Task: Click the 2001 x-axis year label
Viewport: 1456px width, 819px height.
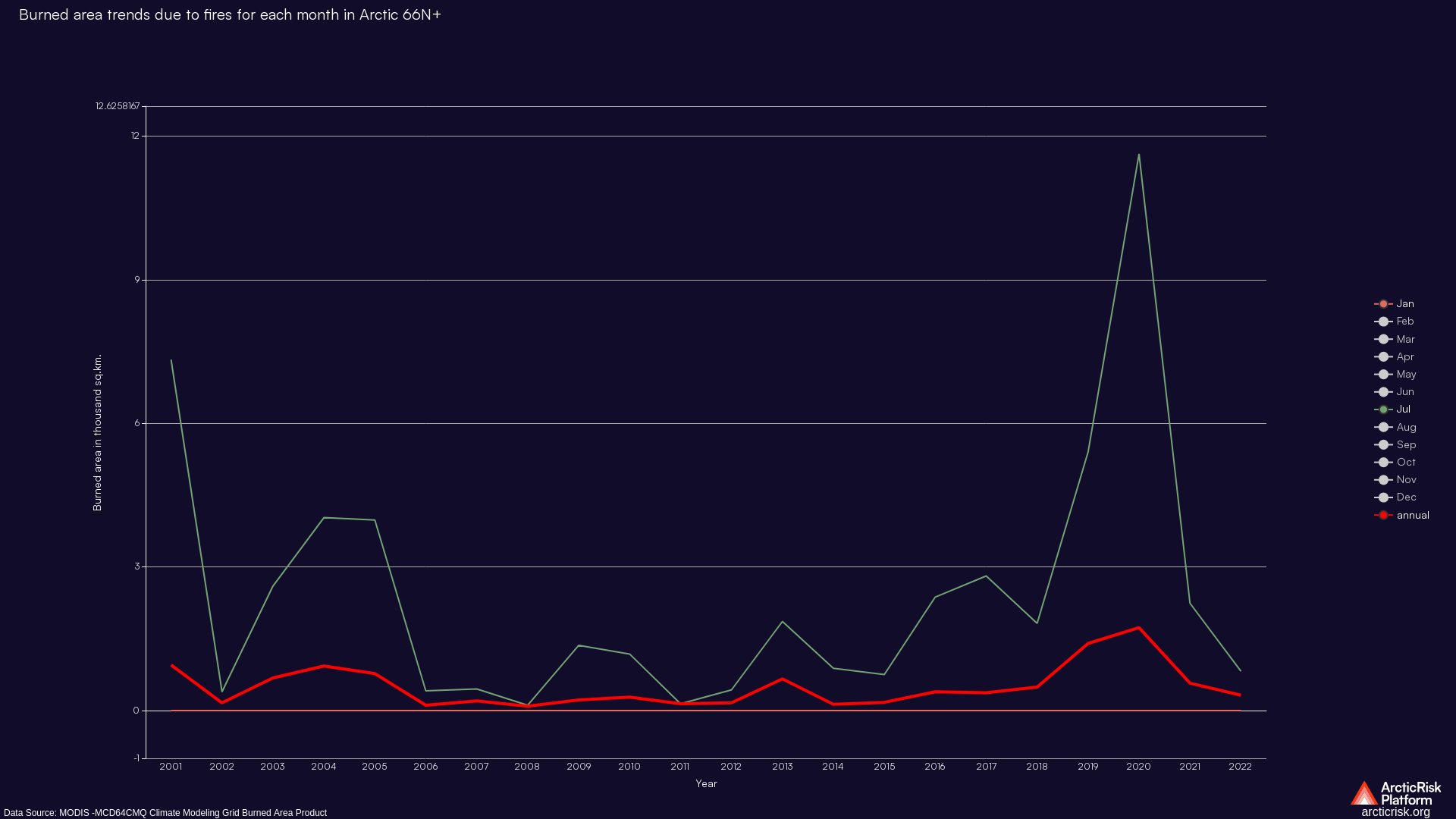Action: [x=171, y=767]
